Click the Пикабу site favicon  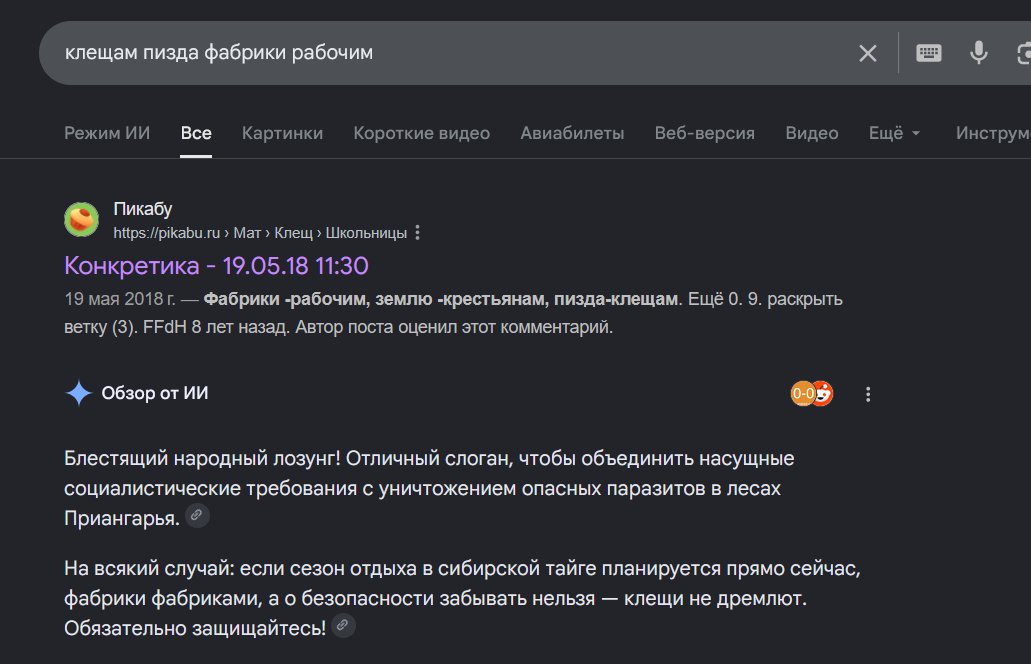82,220
